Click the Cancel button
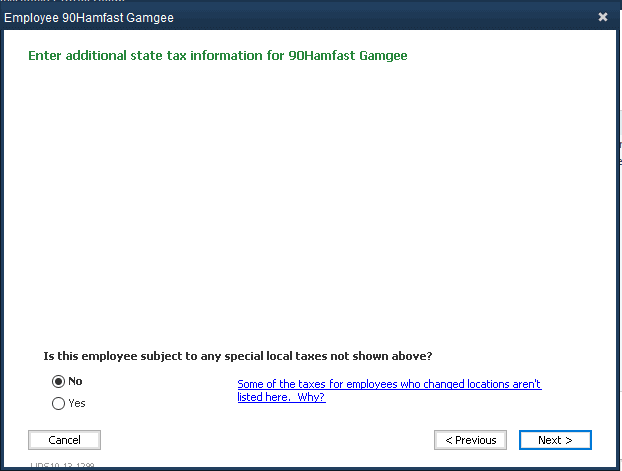 point(64,440)
